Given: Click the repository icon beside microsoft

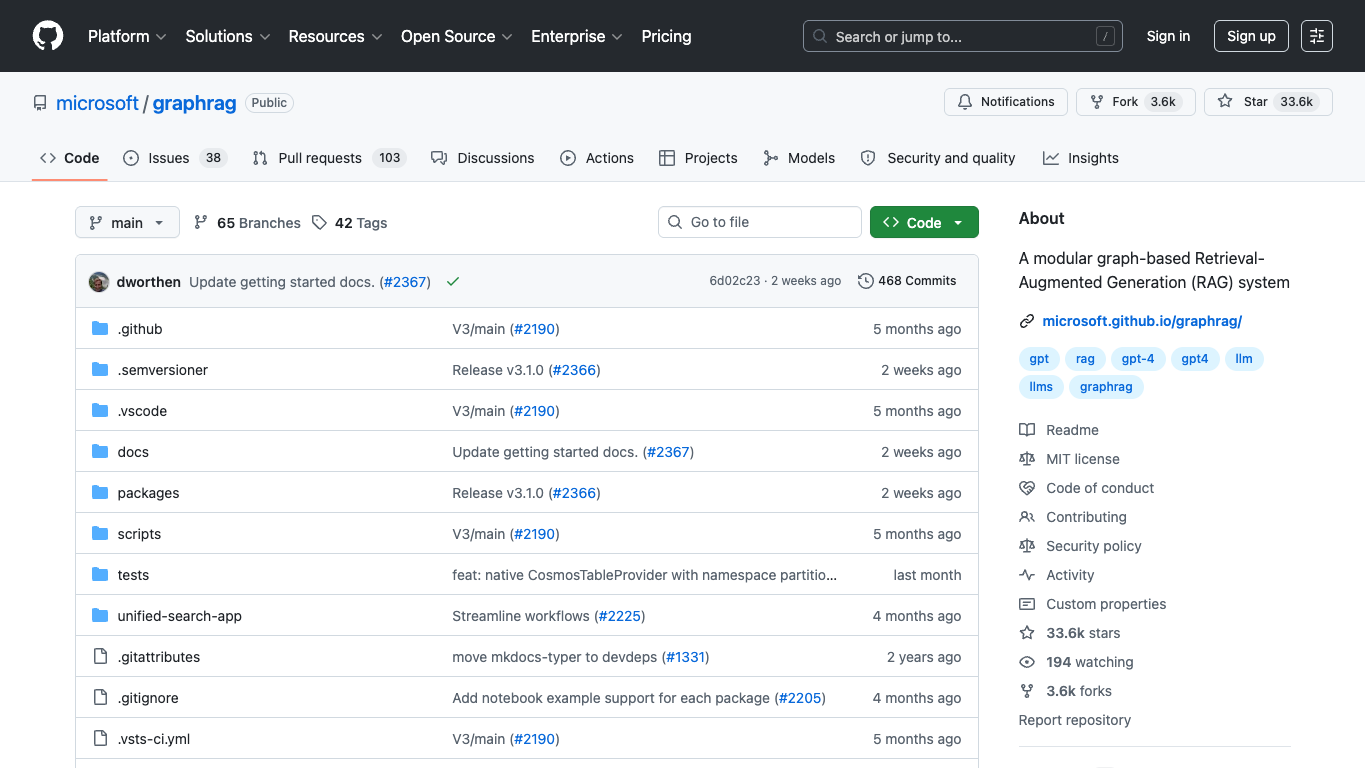Looking at the screenshot, I should [x=40, y=103].
